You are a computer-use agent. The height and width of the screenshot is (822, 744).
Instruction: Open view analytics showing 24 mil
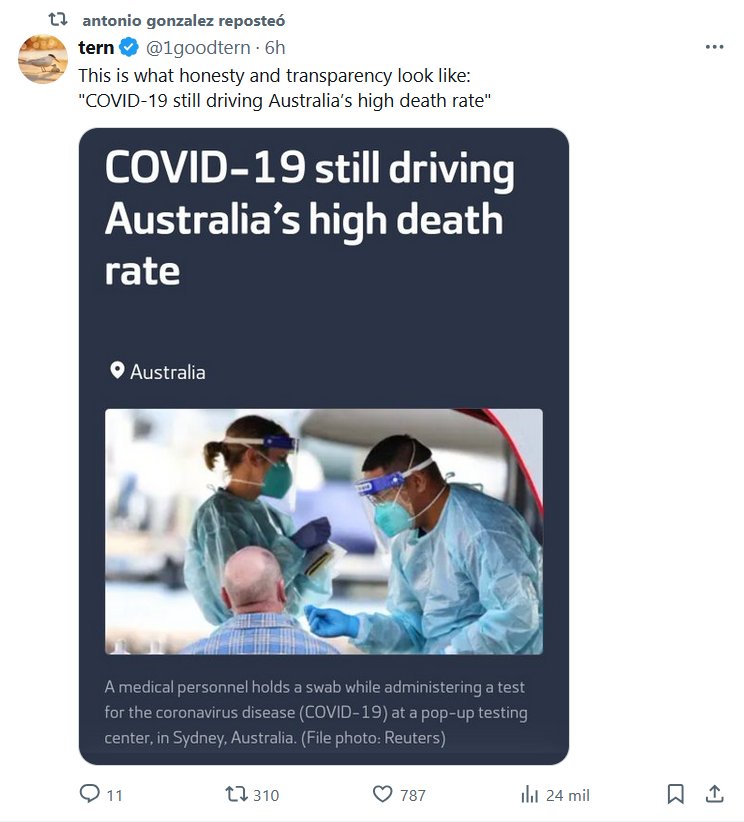coord(530,795)
